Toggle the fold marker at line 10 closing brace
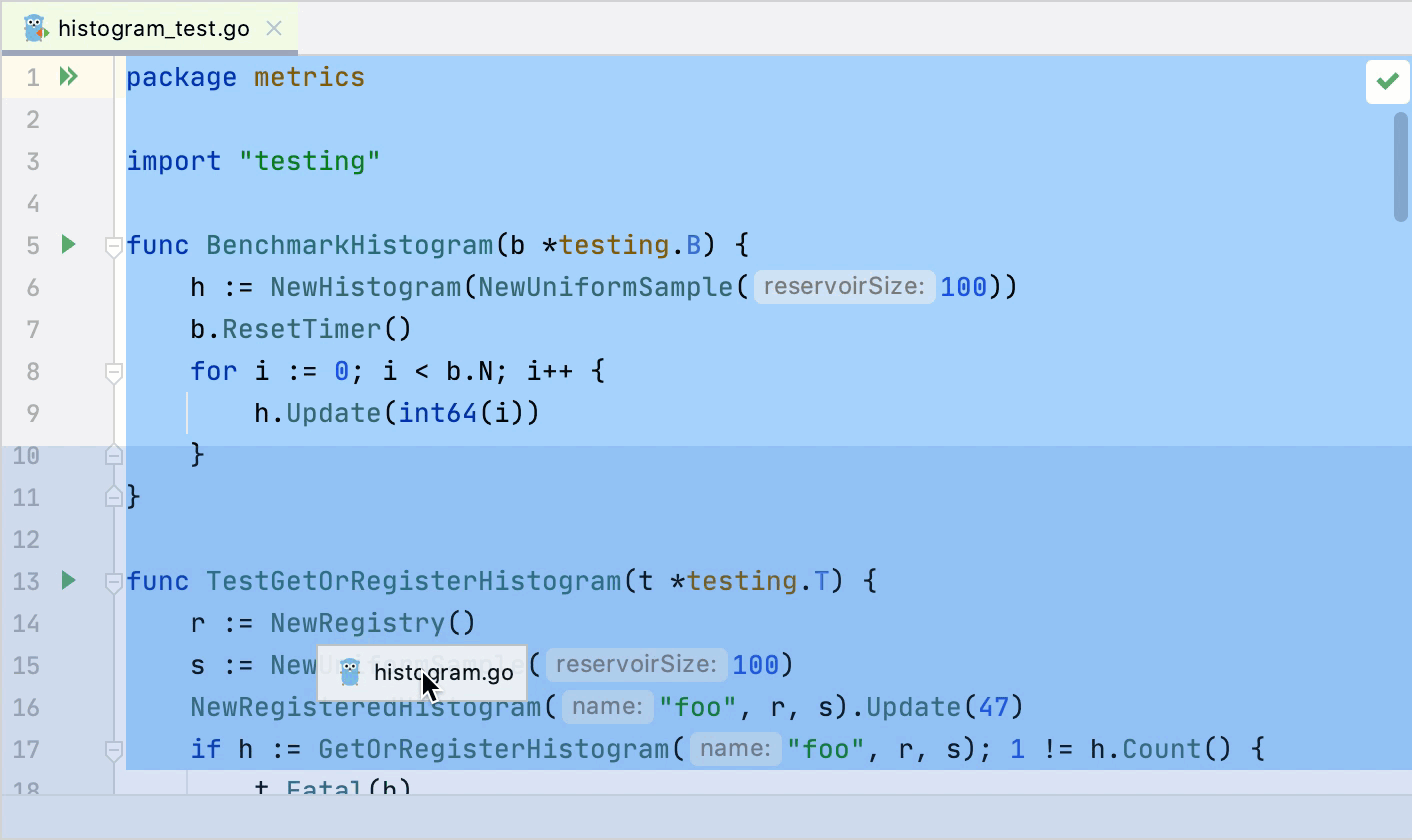This screenshot has width=1412, height=840. tap(113, 454)
